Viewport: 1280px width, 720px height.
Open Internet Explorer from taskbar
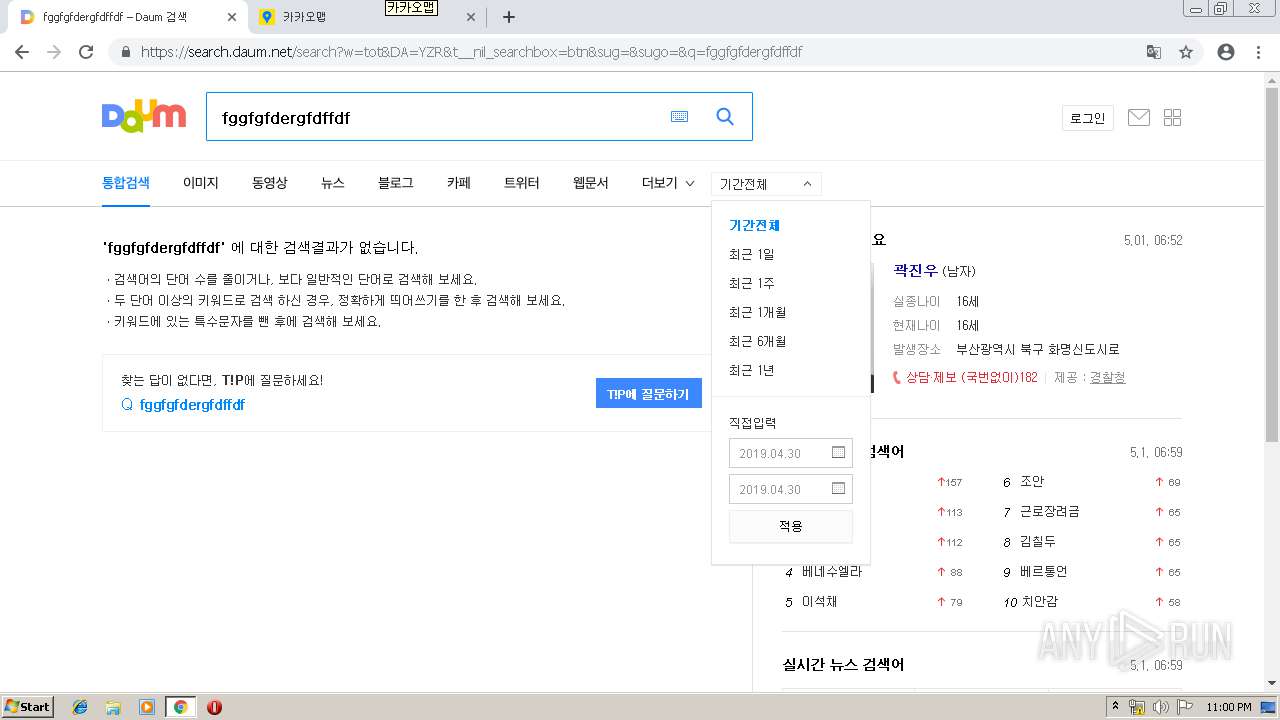click(x=80, y=707)
